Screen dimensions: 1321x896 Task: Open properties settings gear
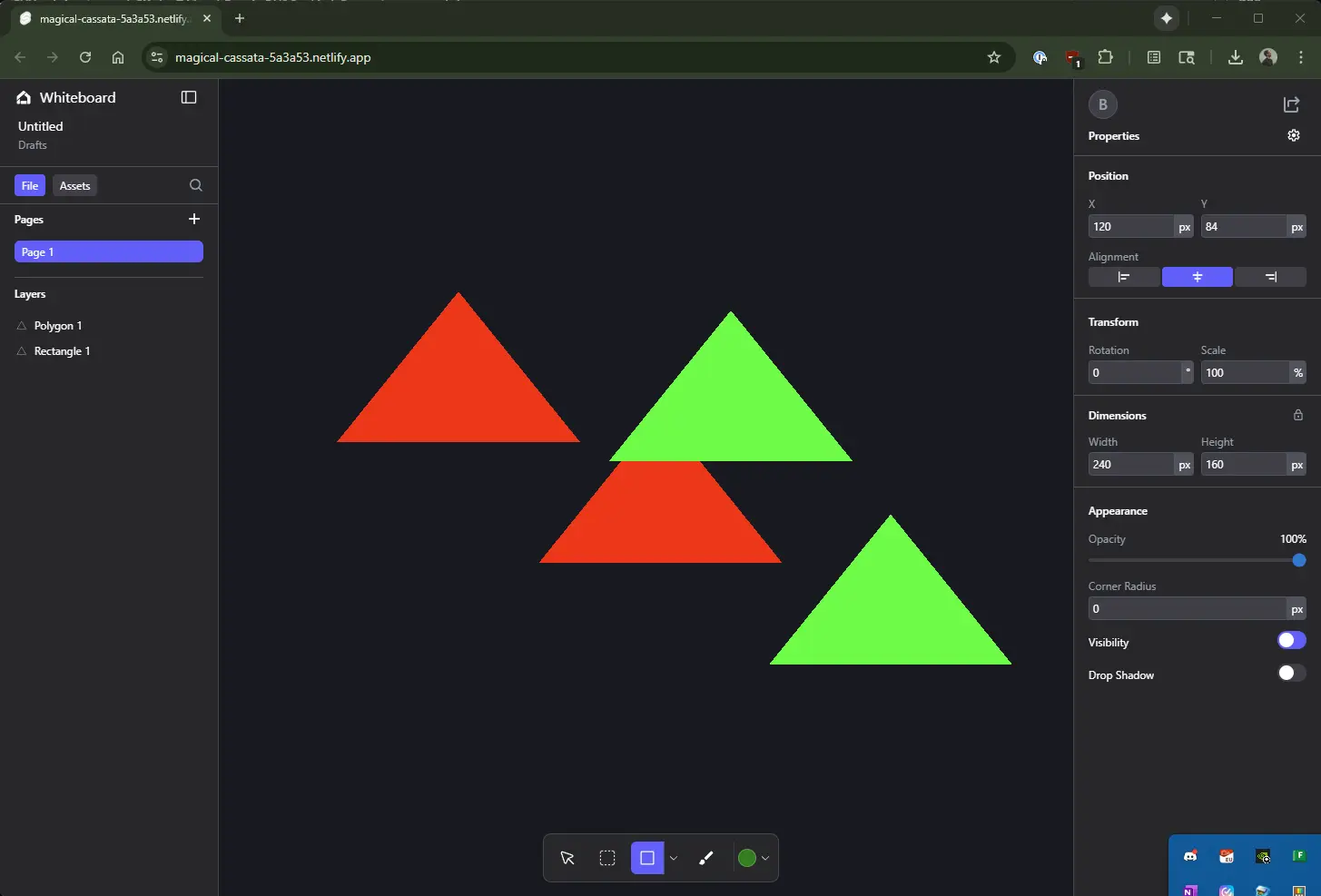1294,135
